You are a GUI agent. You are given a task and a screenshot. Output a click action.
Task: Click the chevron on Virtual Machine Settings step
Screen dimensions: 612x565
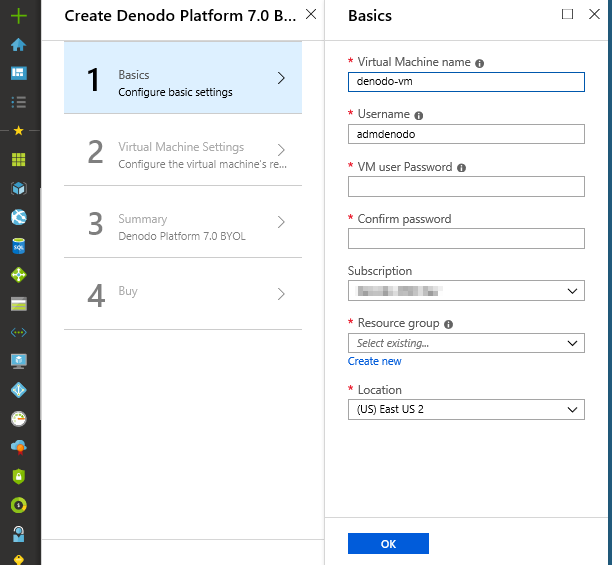tap(281, 150)
